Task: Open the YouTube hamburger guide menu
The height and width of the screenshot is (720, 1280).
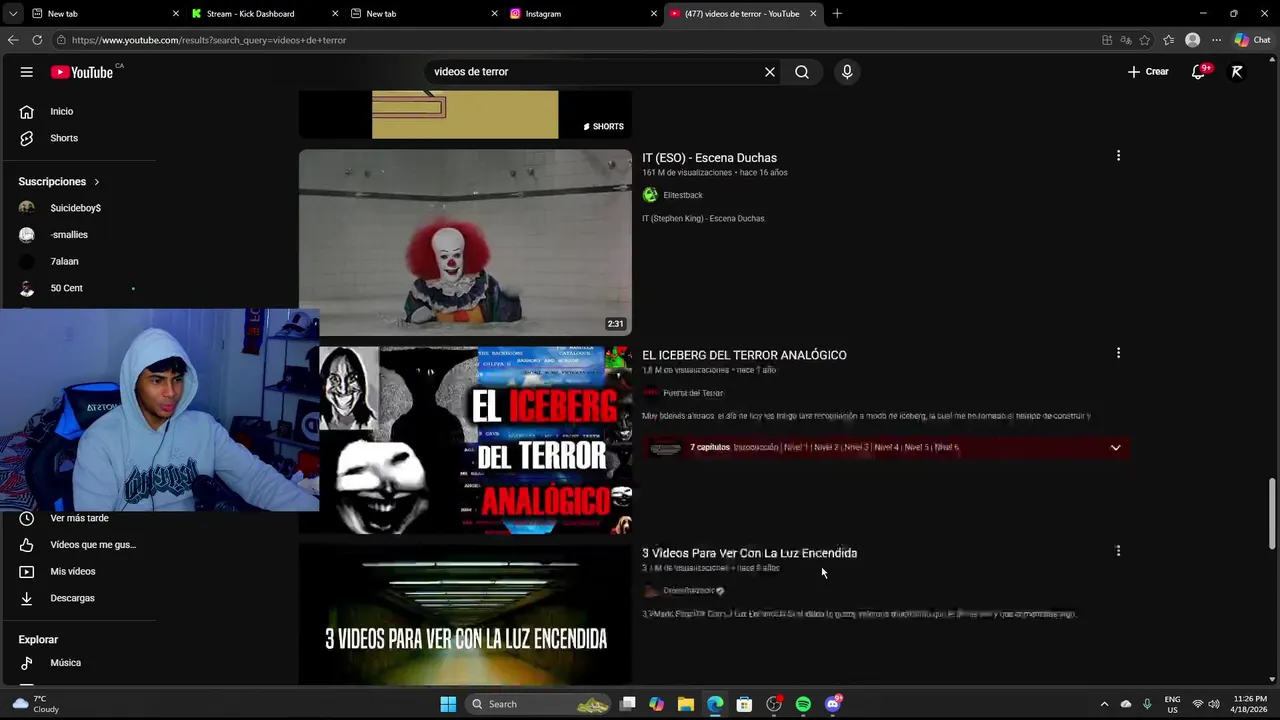Action: tap(27, 72)
